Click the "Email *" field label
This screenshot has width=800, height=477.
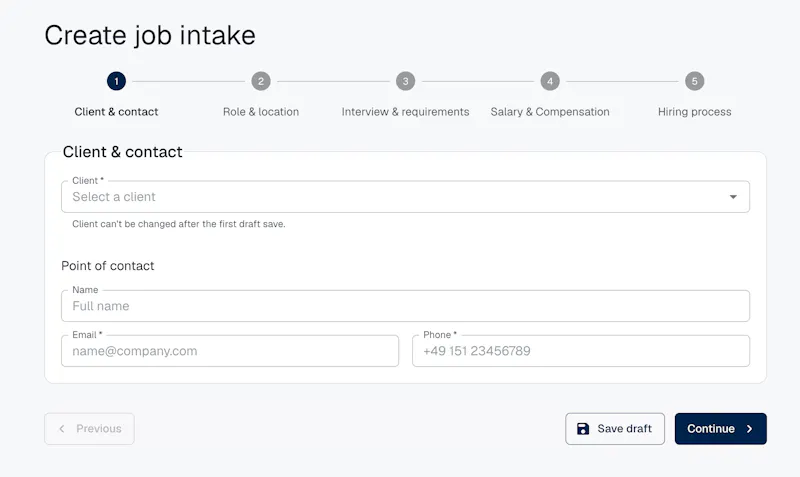pos(87,335)
